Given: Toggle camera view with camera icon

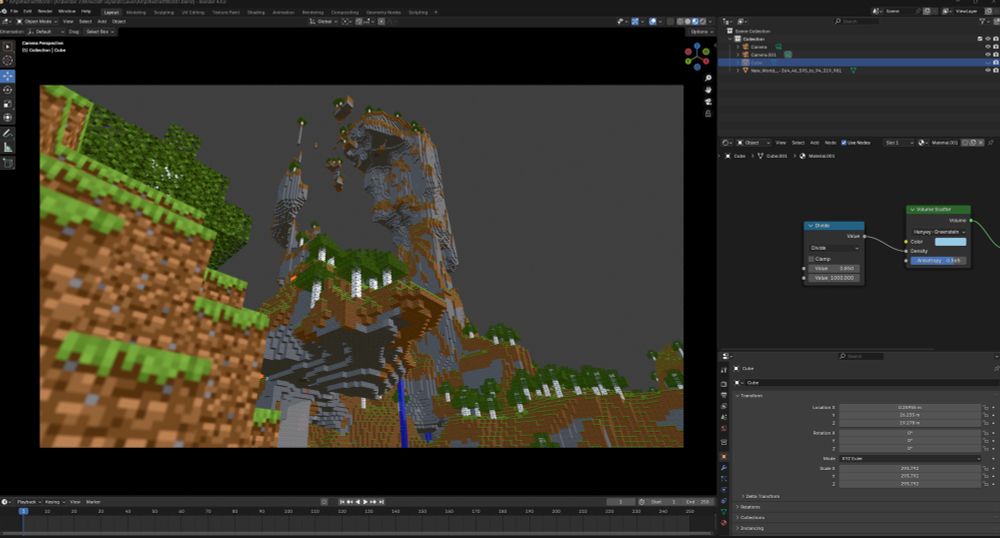Looking at the screenshot, I should [x=708, y=102].
